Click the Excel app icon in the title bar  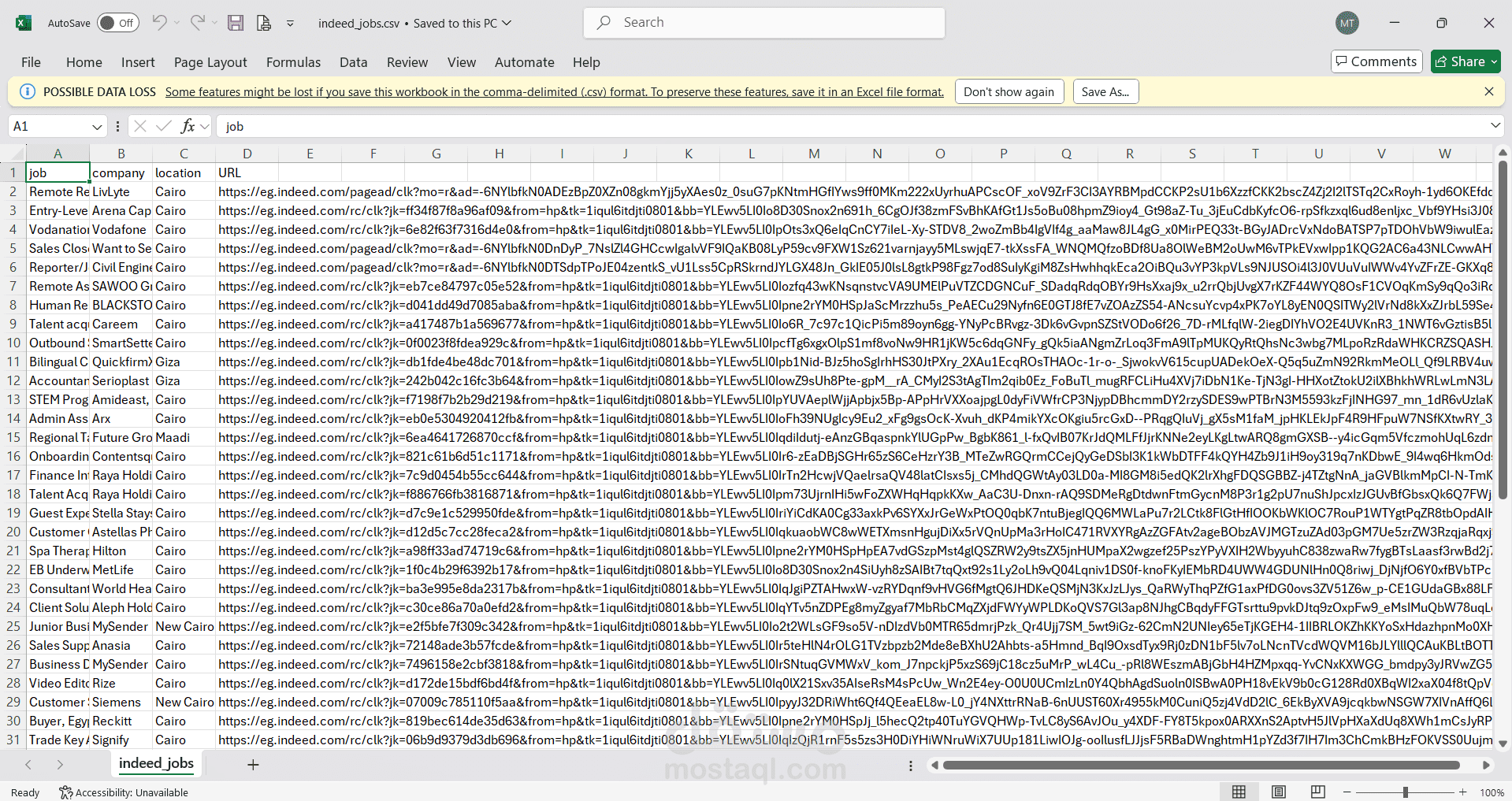click(24, 23)
